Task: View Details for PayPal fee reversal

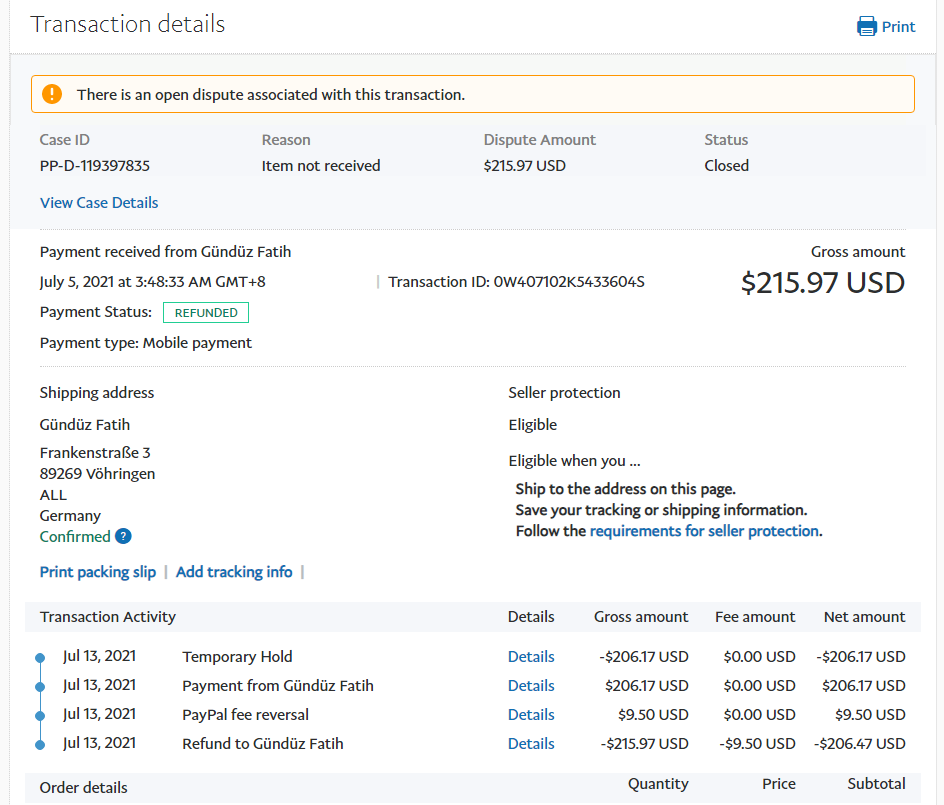Action: click(x=531, y=715)
